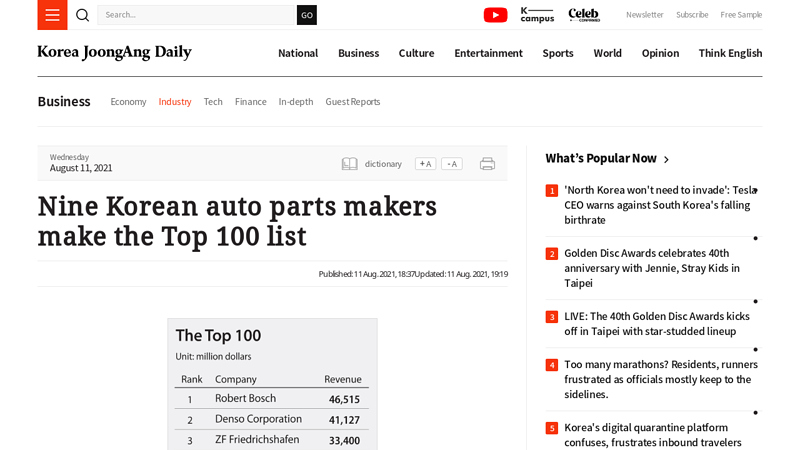Open the Opinion section

pos(660,53)
